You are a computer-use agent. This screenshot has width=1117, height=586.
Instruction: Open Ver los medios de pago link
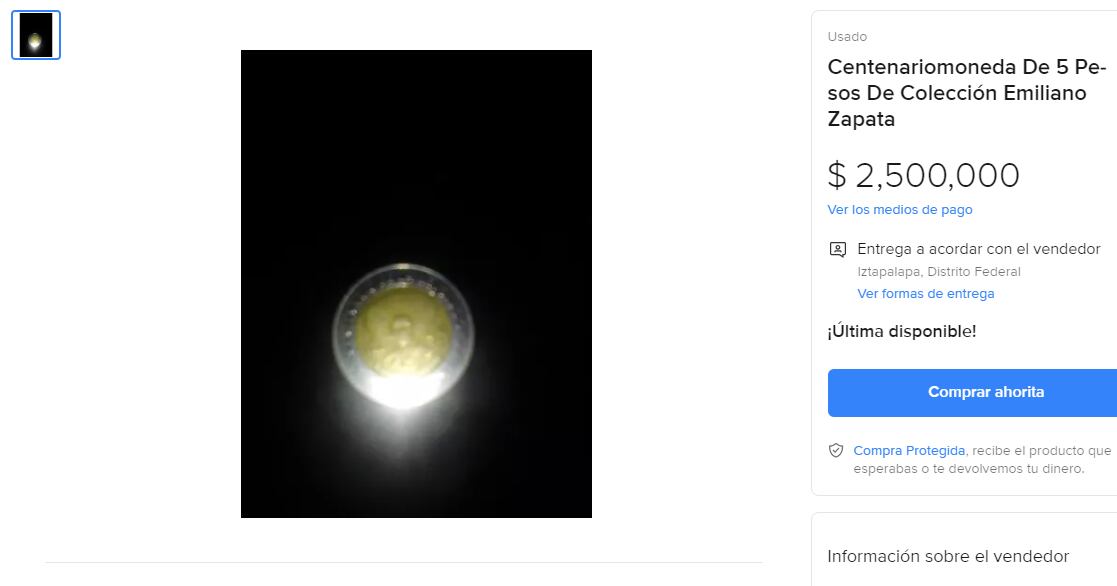click(x=899, y=210)
